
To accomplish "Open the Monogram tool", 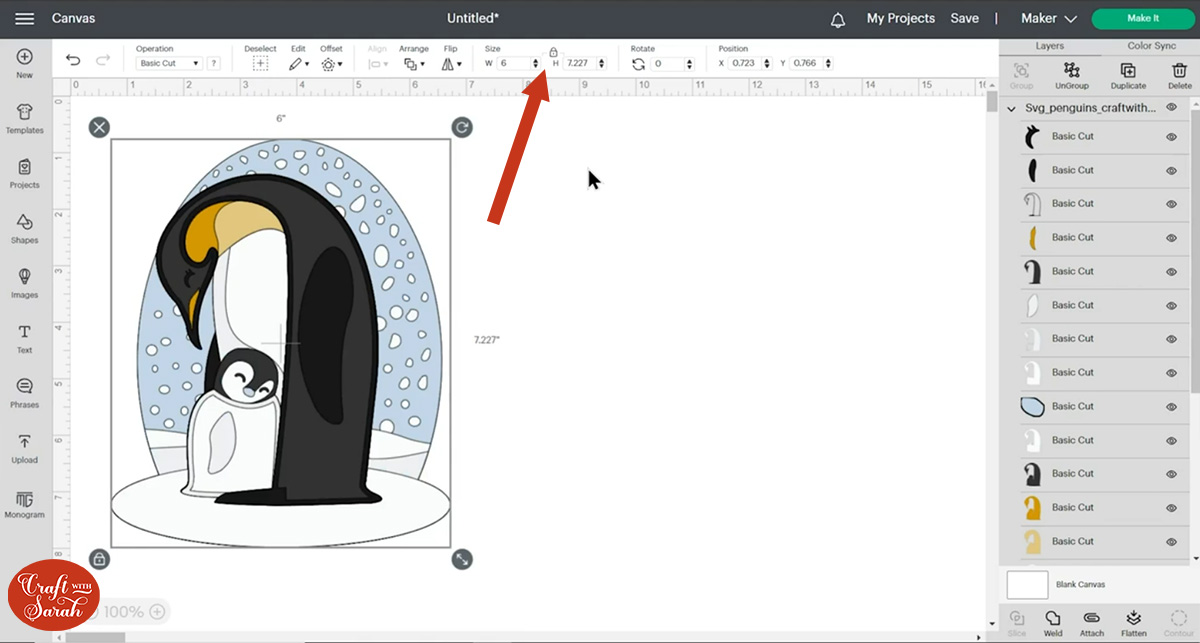I will (25, 504).
